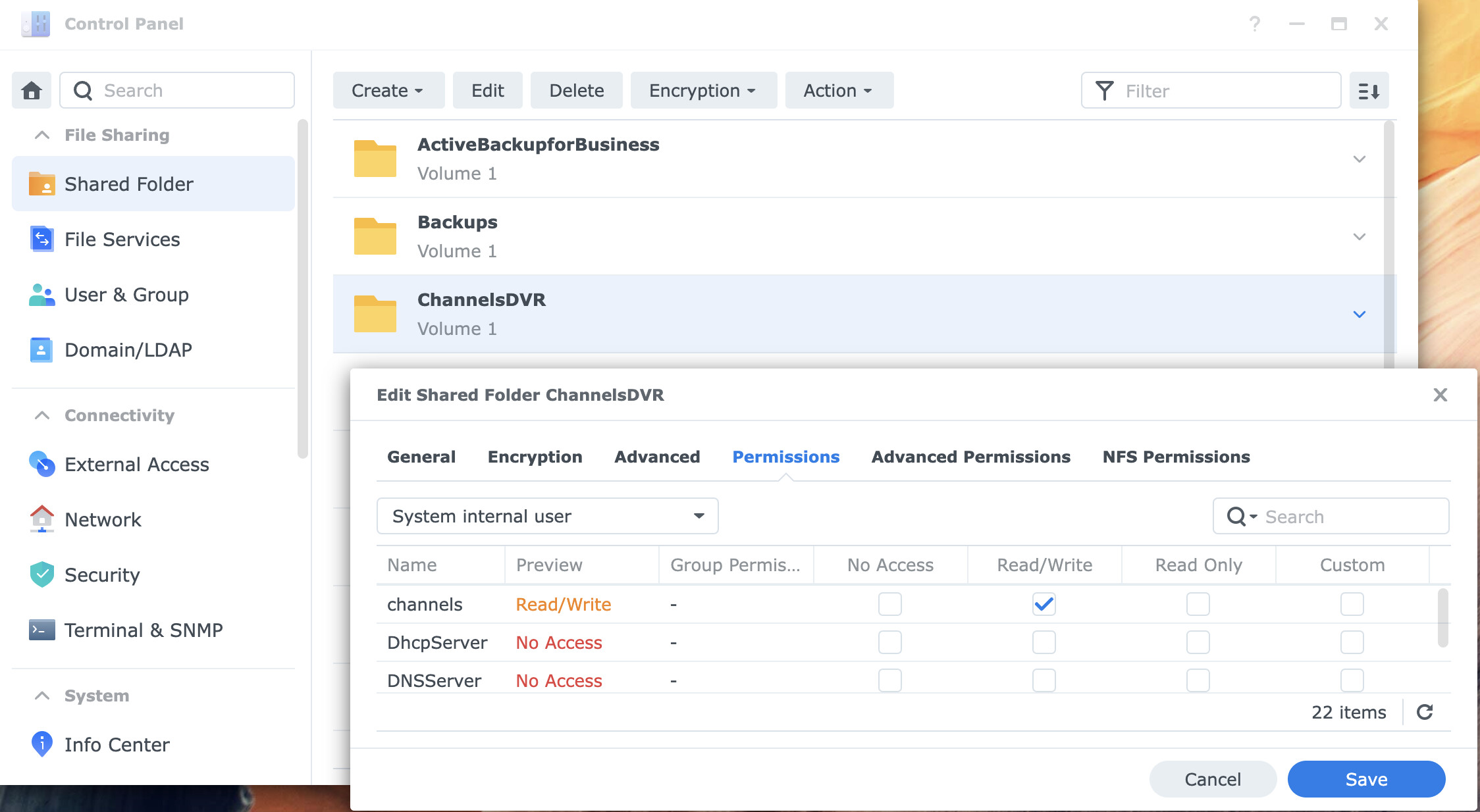Select the Security shield icon
Image resolution: width=1480 pixels, height=812 pixels.
(41, 574)
